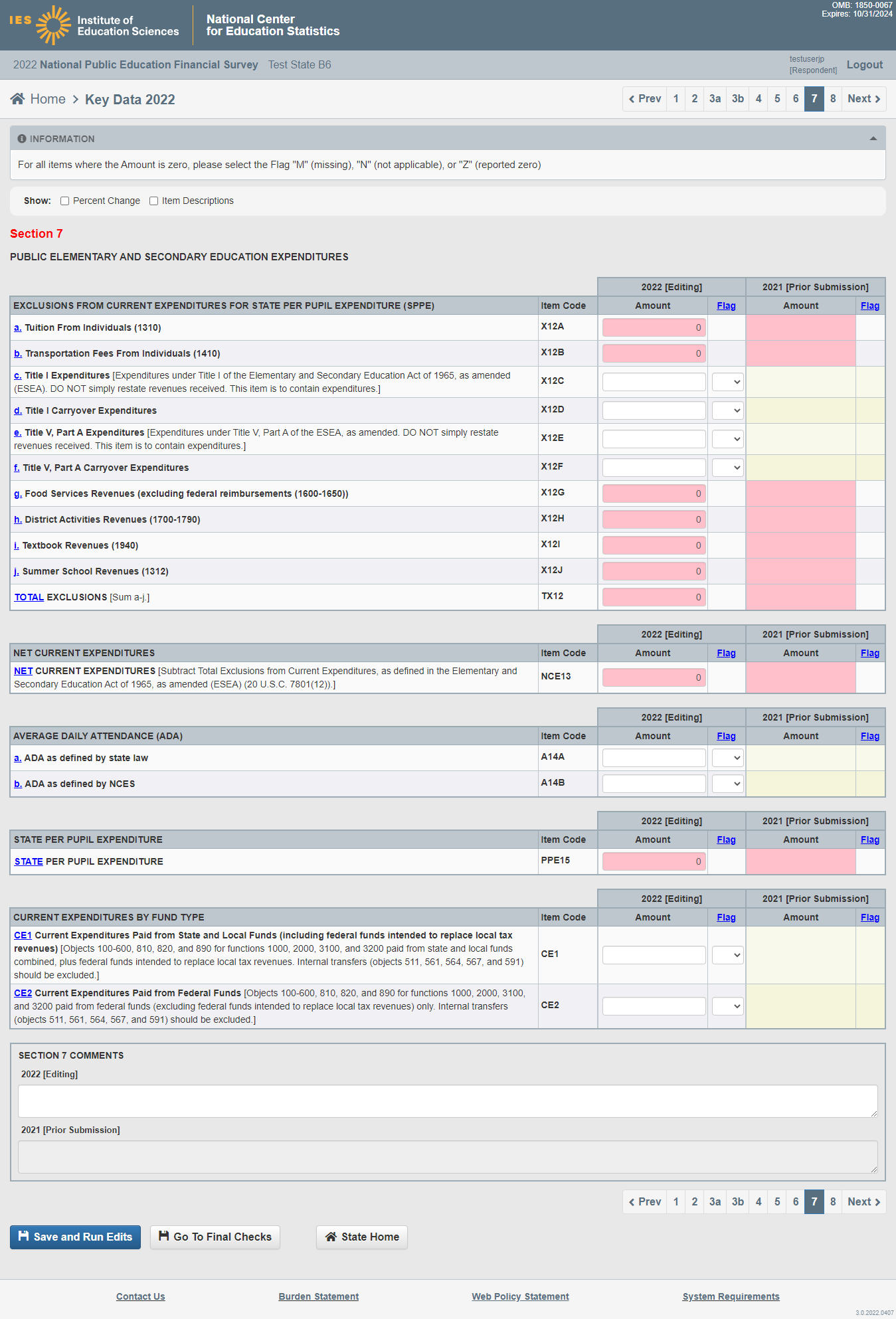
Task: Click item link j. Summer School Revenues
Action: pyautogui.click(x=17, y=571)
